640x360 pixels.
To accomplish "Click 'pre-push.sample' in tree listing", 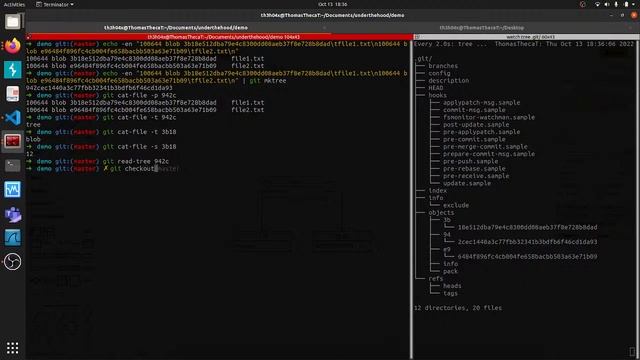I will tap(471, 161).
